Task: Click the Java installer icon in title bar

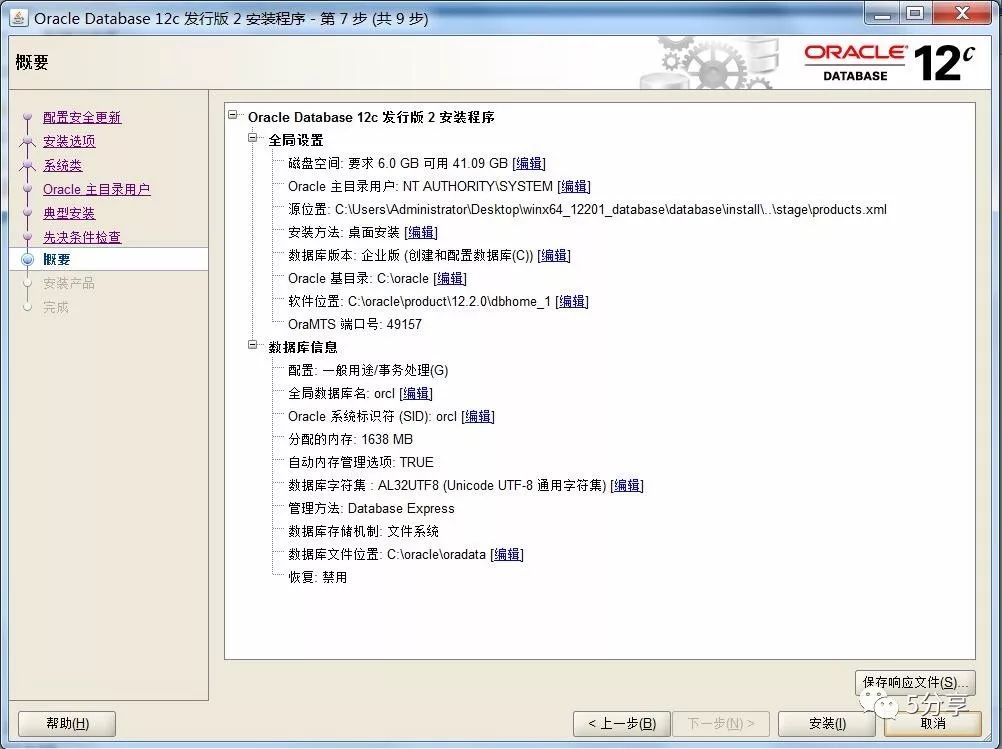Action: click(19, 17)
